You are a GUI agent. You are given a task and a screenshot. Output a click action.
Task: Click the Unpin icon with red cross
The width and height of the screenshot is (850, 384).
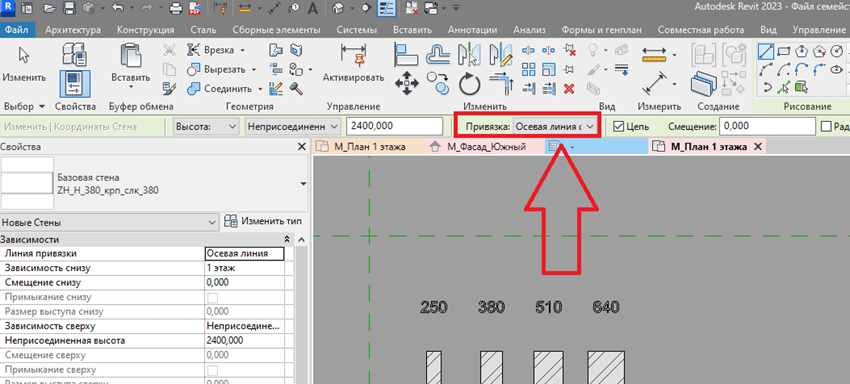(569, 50)
